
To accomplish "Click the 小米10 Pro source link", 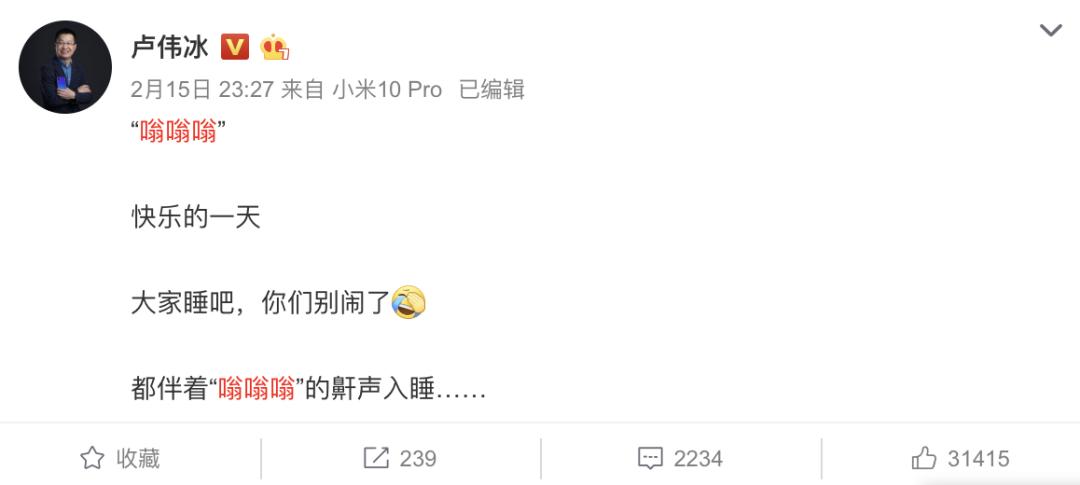I will pyautogui.click(x=387, y=90).
